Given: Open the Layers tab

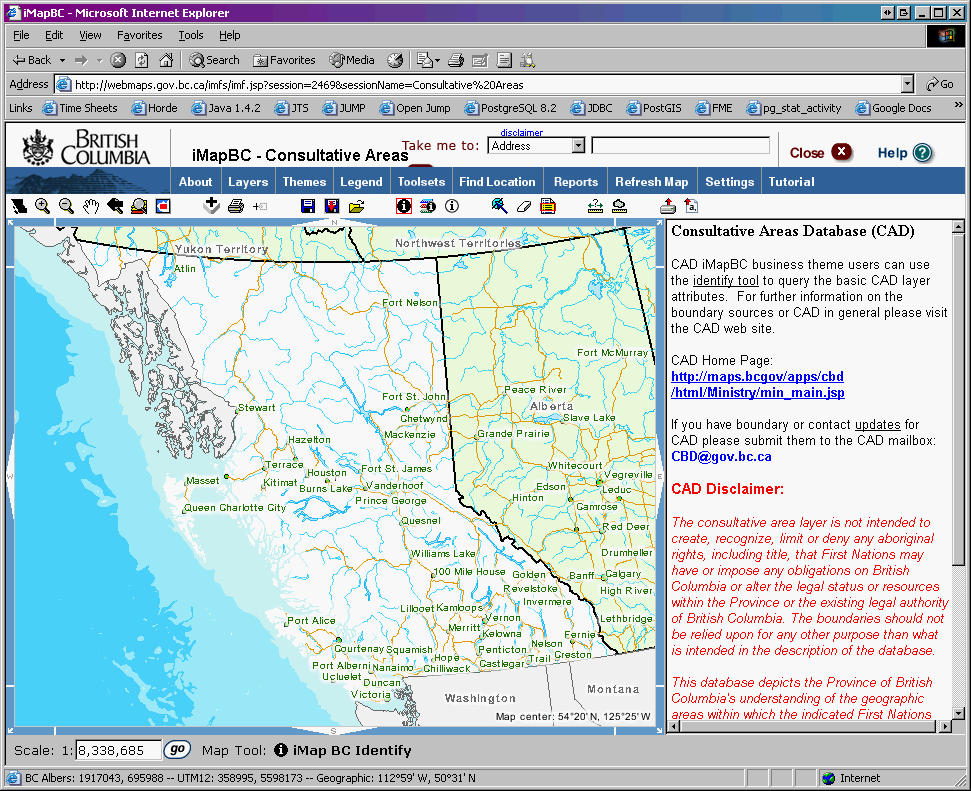Looking at the screenshot, I should pyautogui.click(x=248, y=182).
